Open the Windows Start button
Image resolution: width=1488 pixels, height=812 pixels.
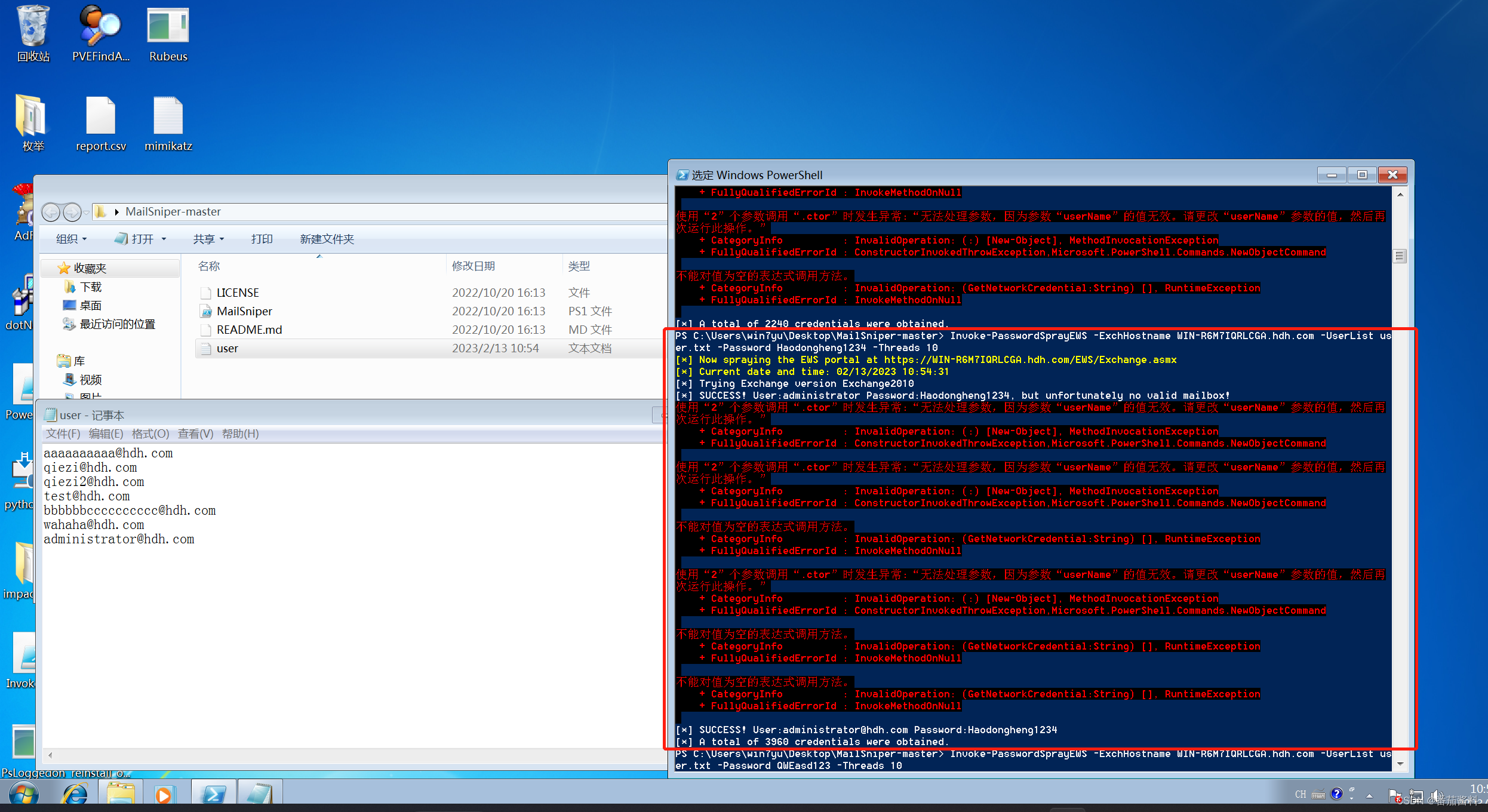click(24, 795)
